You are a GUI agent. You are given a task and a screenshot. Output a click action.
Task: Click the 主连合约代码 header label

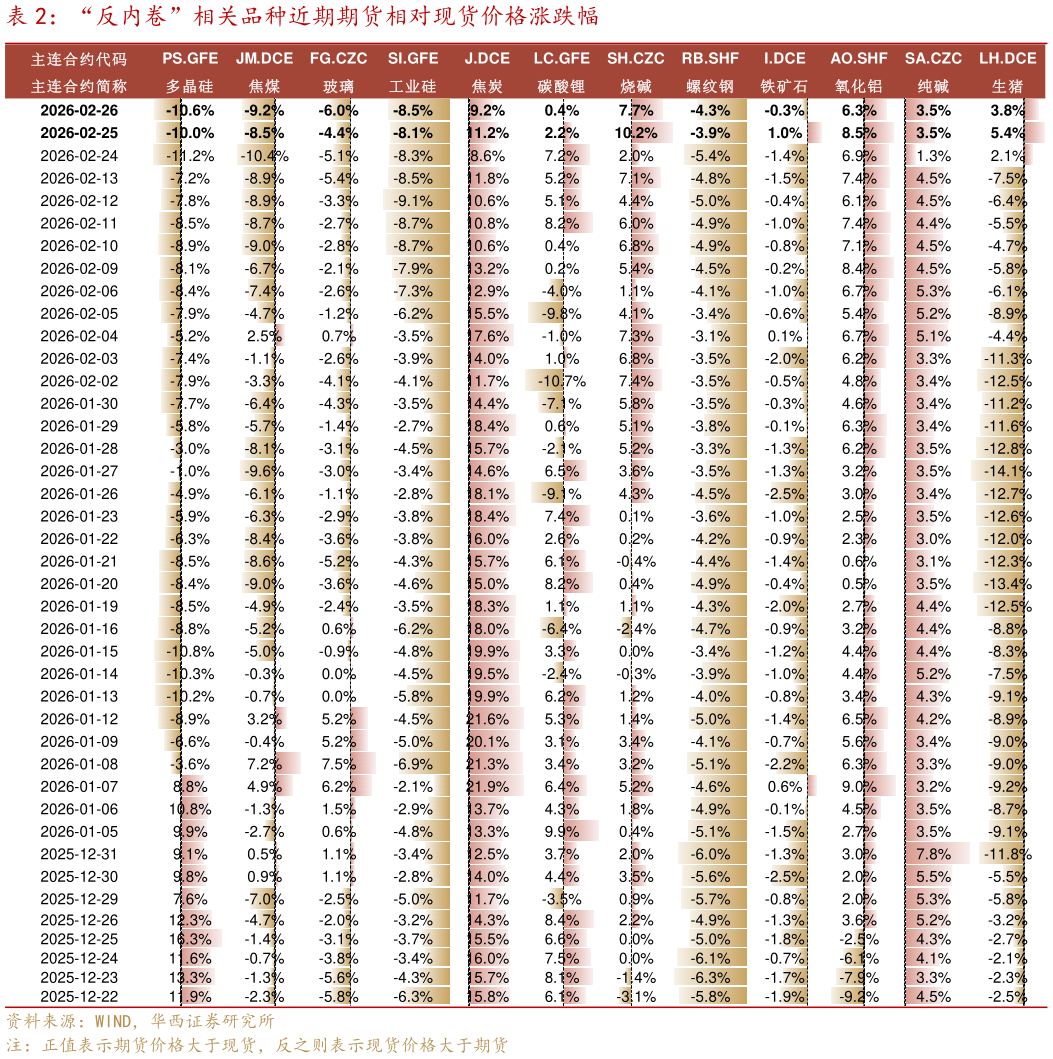coord(79,59)
